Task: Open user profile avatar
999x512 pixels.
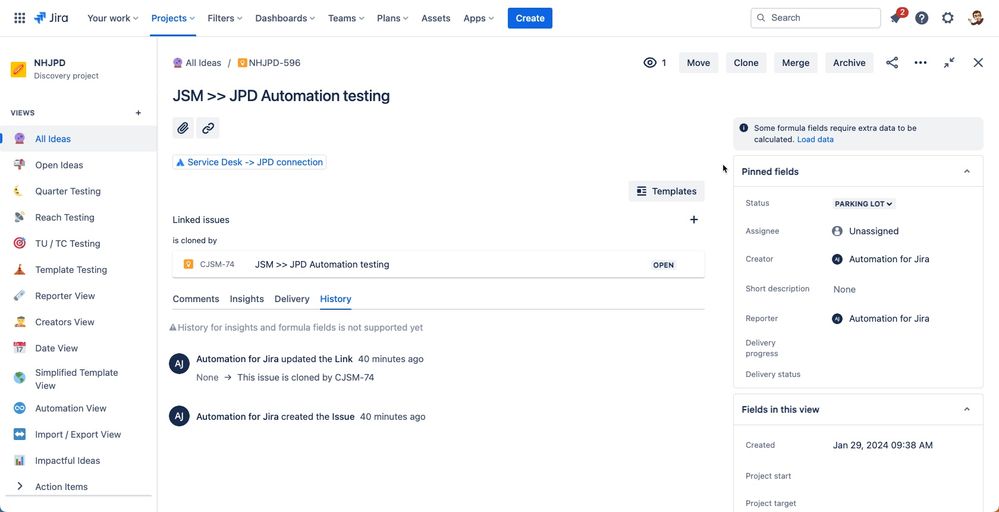Action: click(975, 18)
